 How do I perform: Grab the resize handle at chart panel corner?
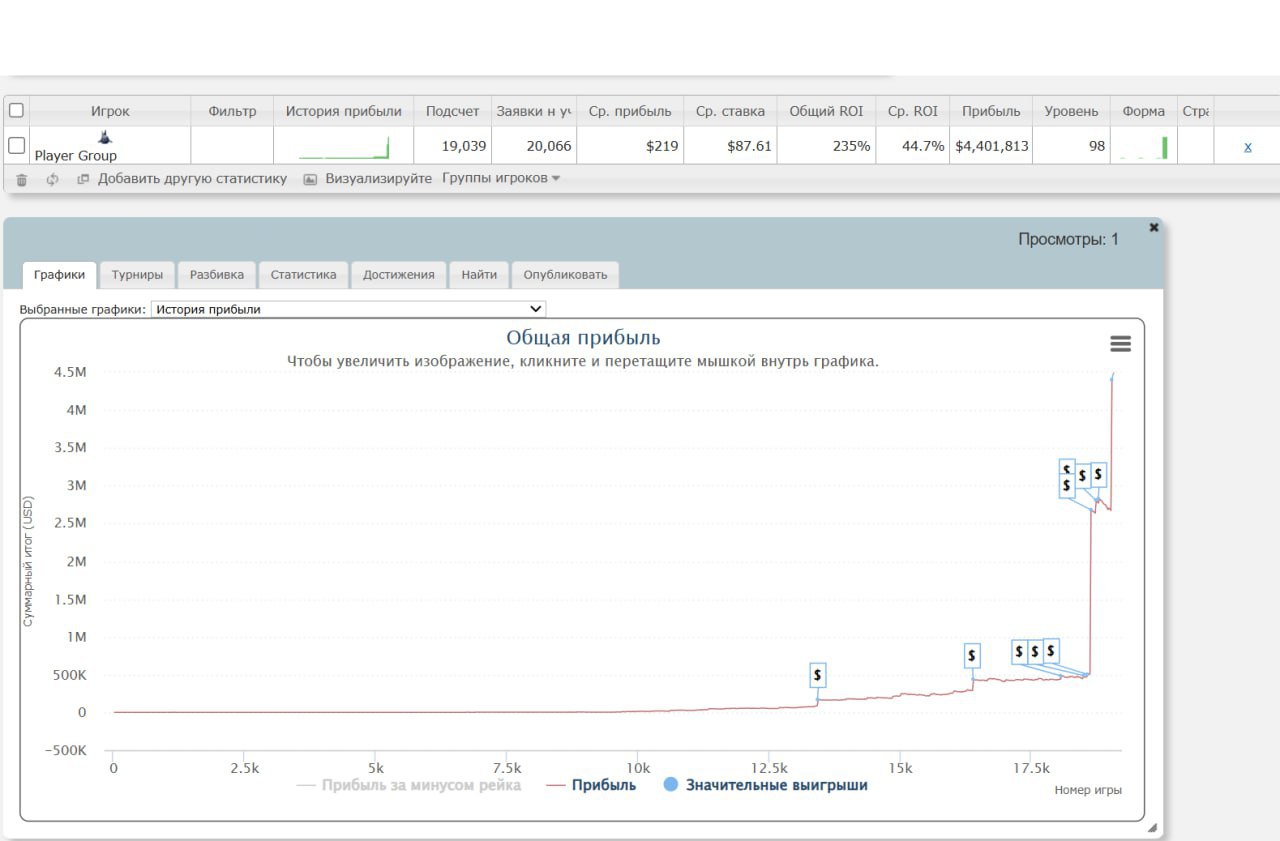[1151, 828]
